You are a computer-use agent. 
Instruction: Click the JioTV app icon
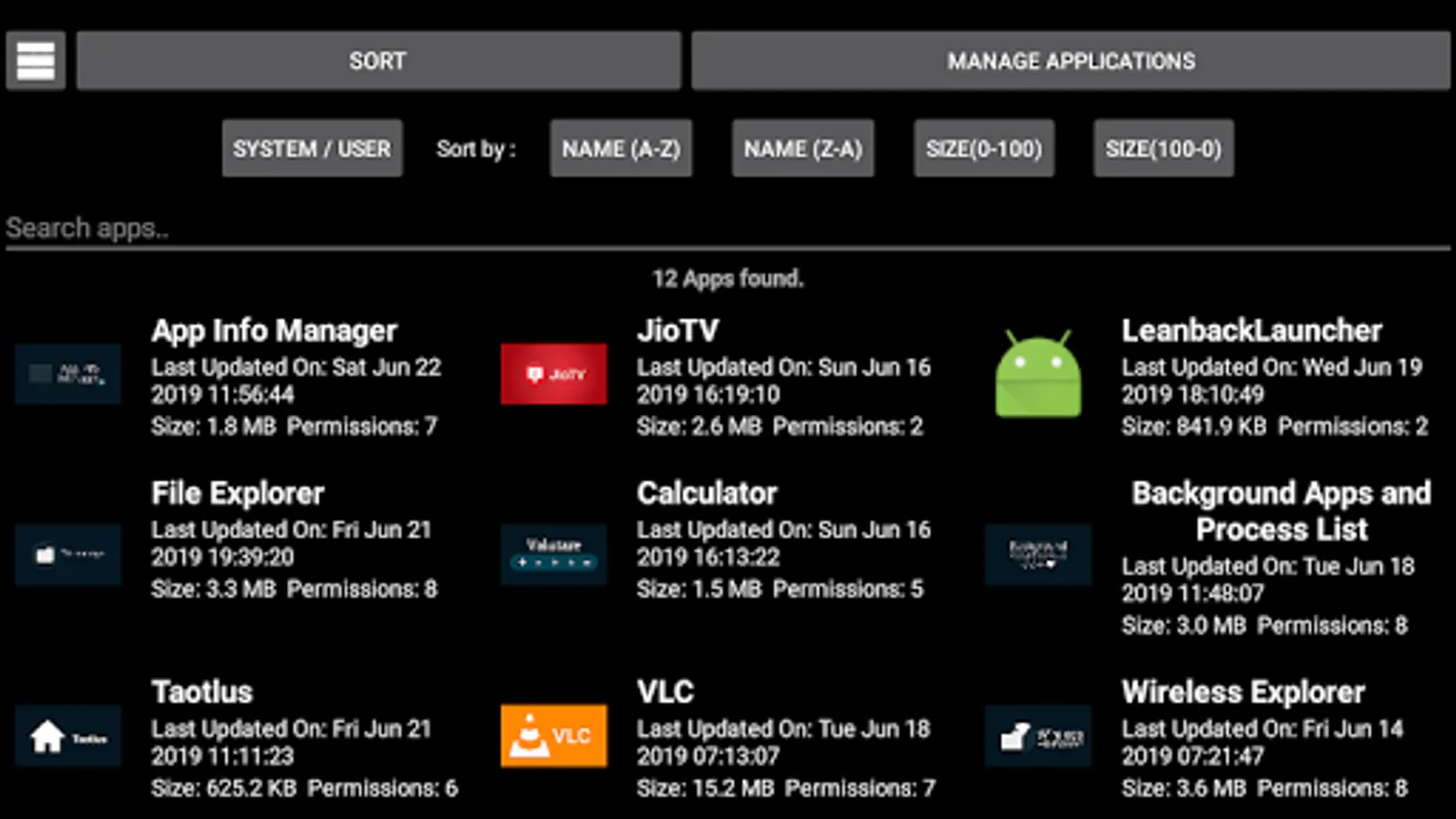(553, 374)
